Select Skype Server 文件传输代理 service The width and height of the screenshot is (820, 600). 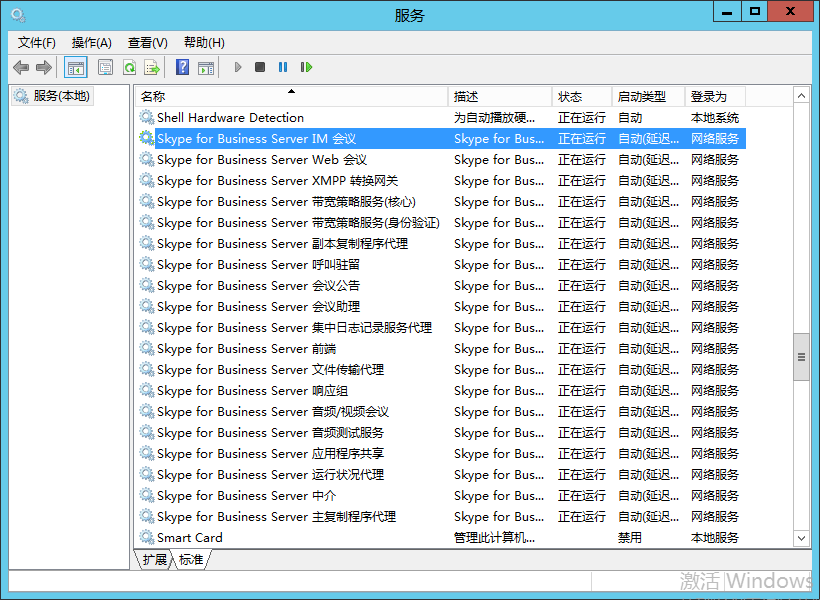pos(441,369)
